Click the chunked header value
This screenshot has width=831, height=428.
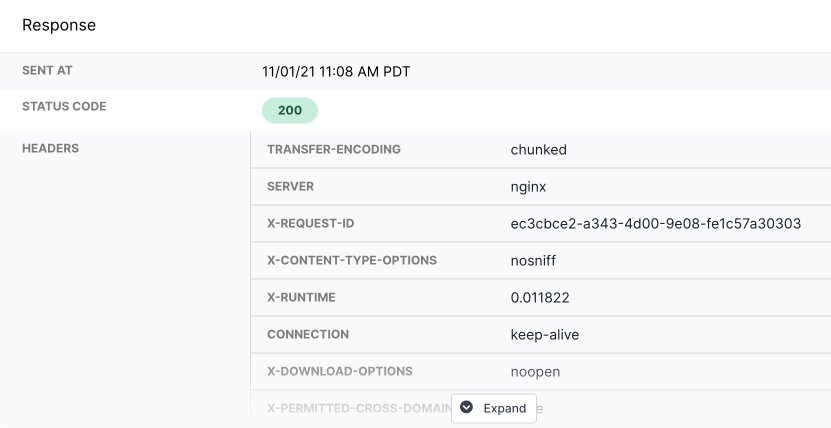[539, 150]
